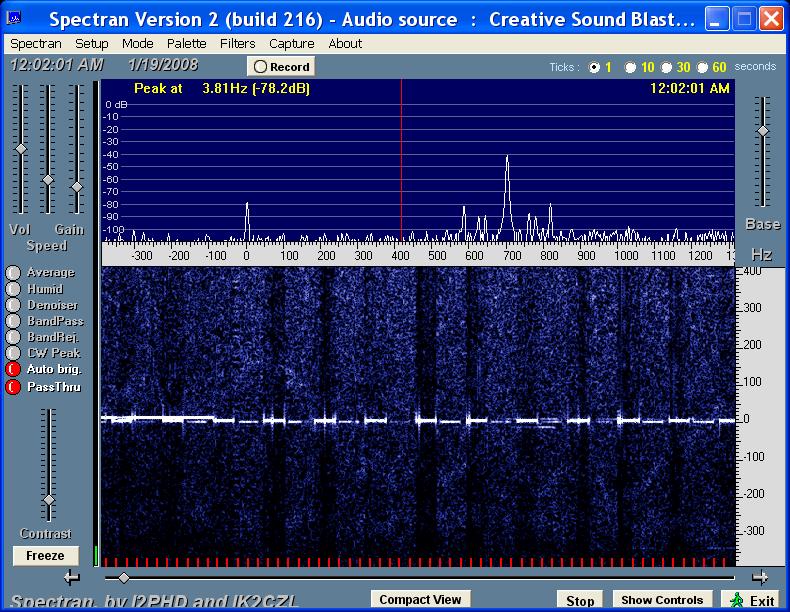Open the Filters menu

(237, 44)
